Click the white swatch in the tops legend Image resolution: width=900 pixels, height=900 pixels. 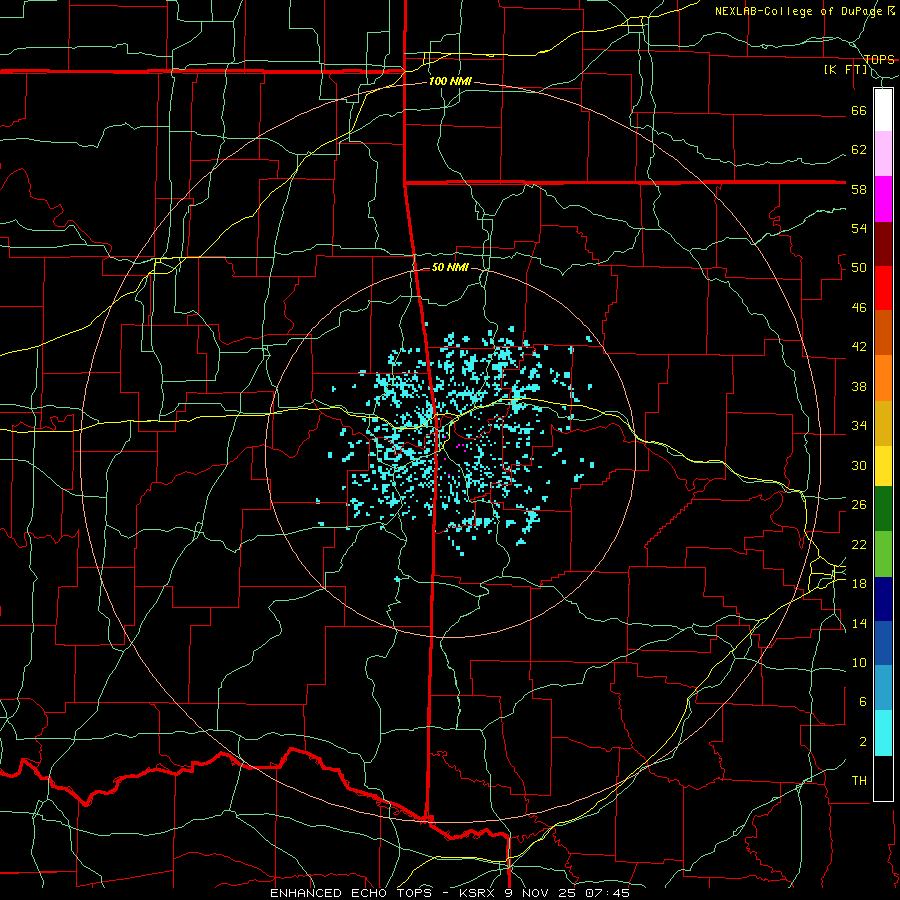[x=883, y=110]
